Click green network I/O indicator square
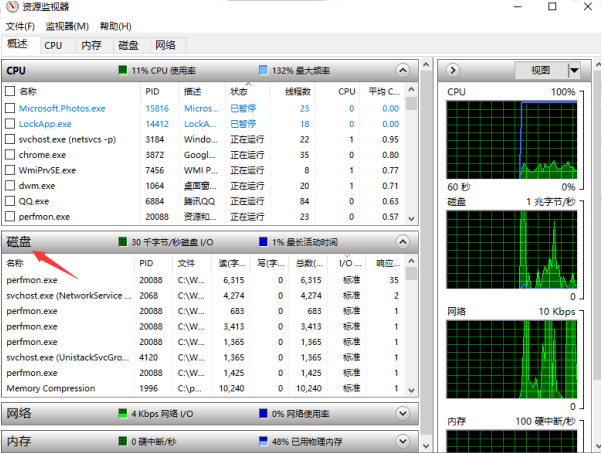The width and height of the screenshot is (602, 453). [123, 413]
